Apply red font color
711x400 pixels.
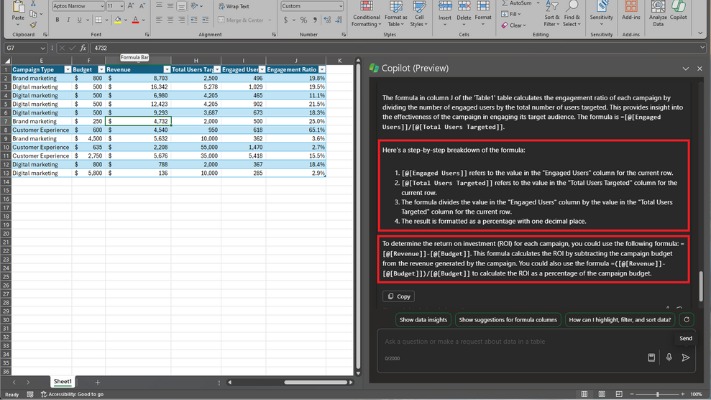point(135,20)
